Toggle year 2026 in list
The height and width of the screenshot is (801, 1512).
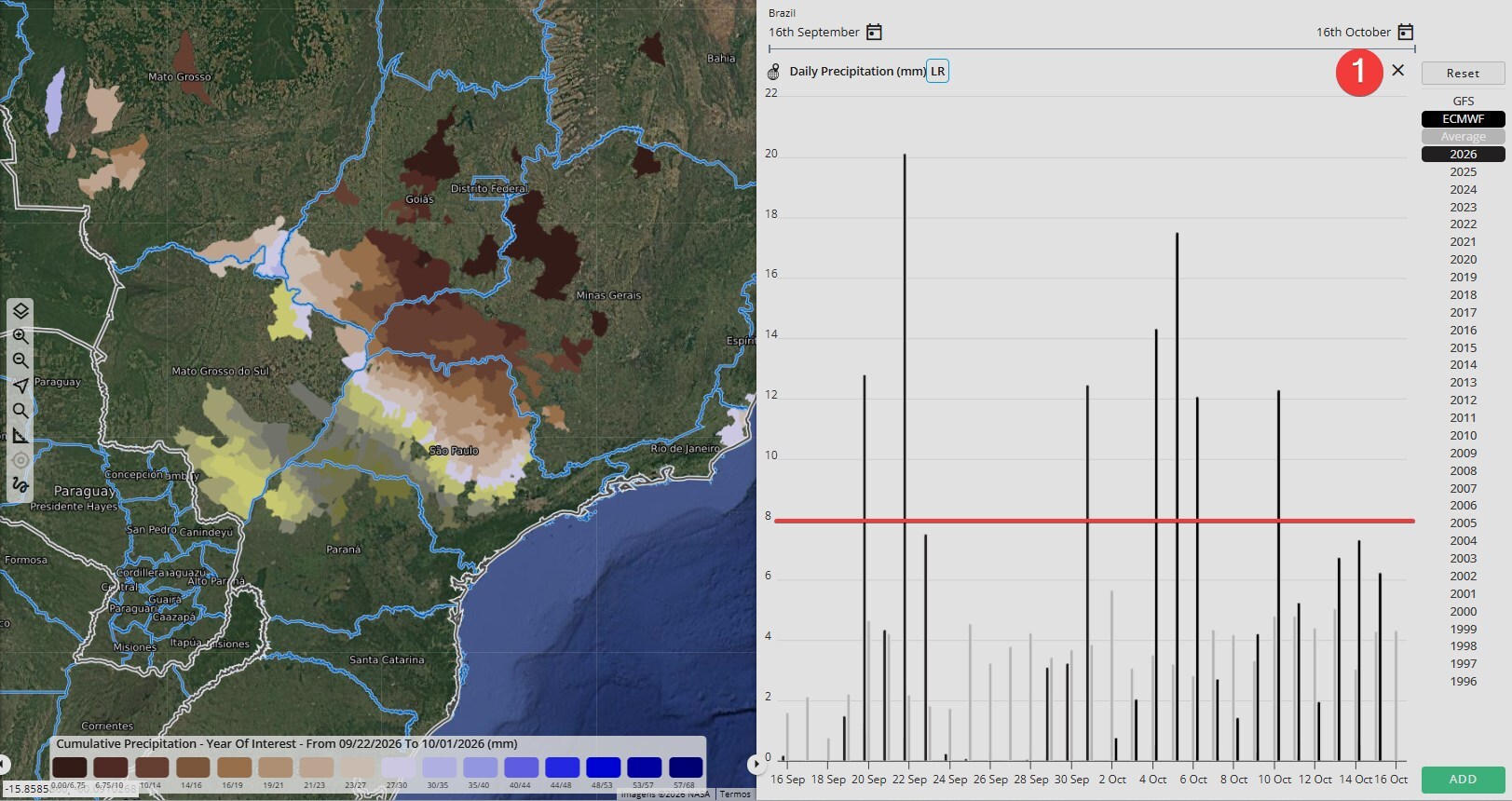[1463, 154]
